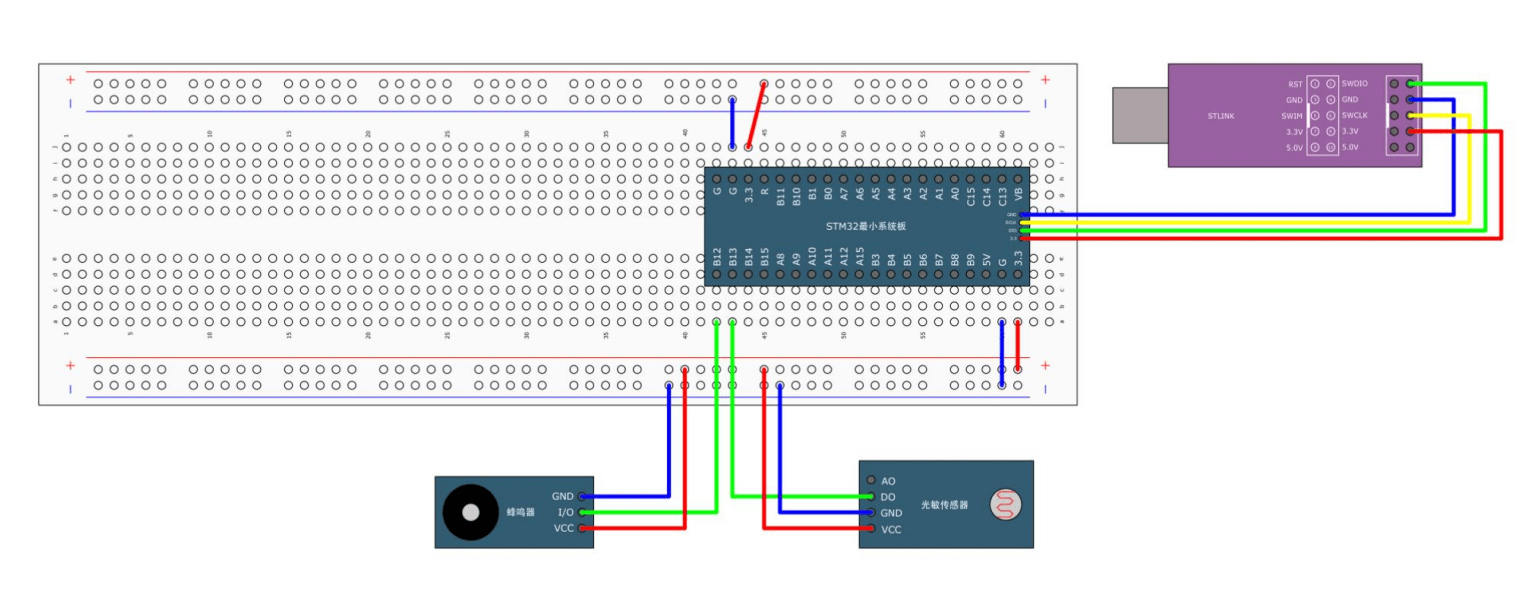Select the photoresistor symbol on the light sensor

click(x=1006, y=505)
